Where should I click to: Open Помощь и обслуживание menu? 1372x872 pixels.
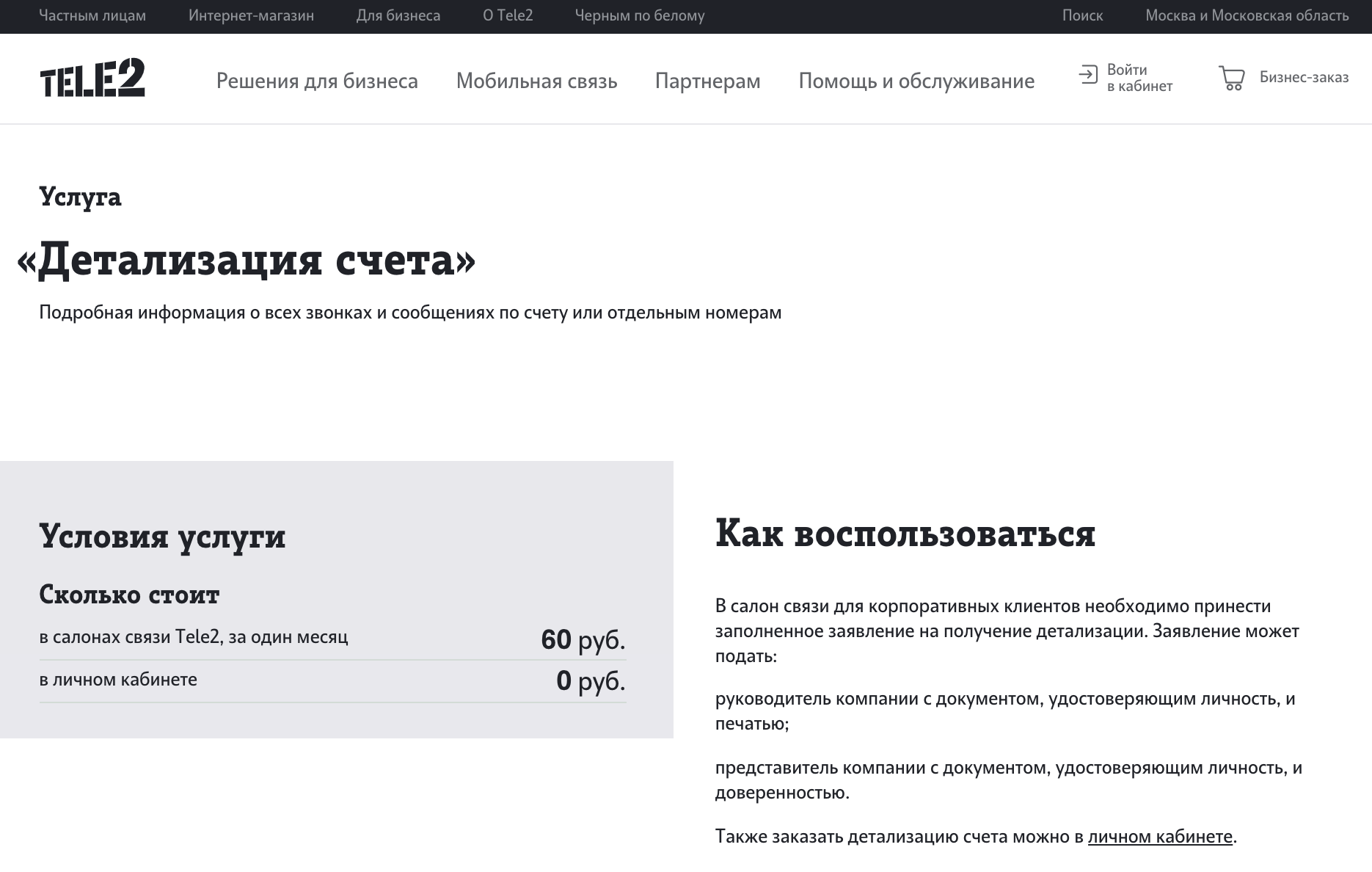pos(916,81)
